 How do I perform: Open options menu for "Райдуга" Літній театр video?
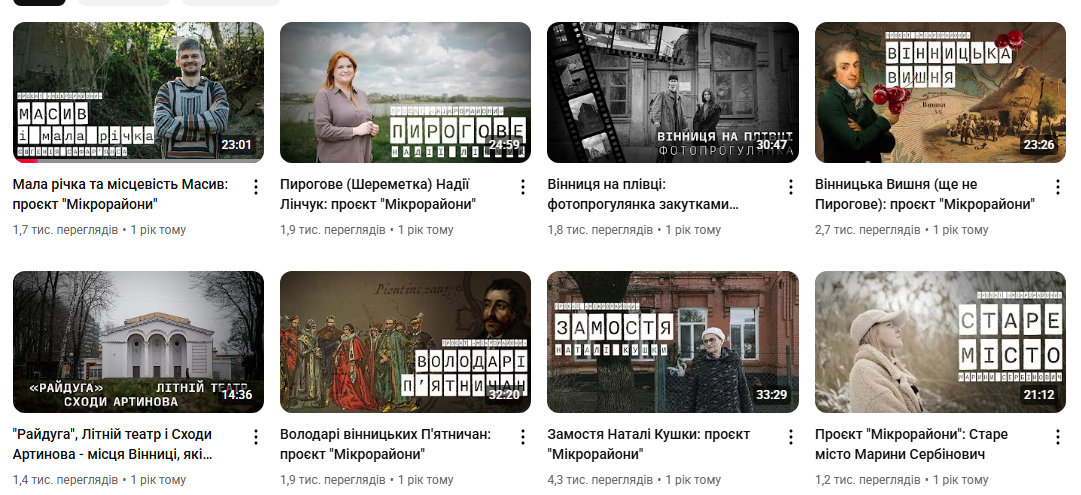click(256, 436)
